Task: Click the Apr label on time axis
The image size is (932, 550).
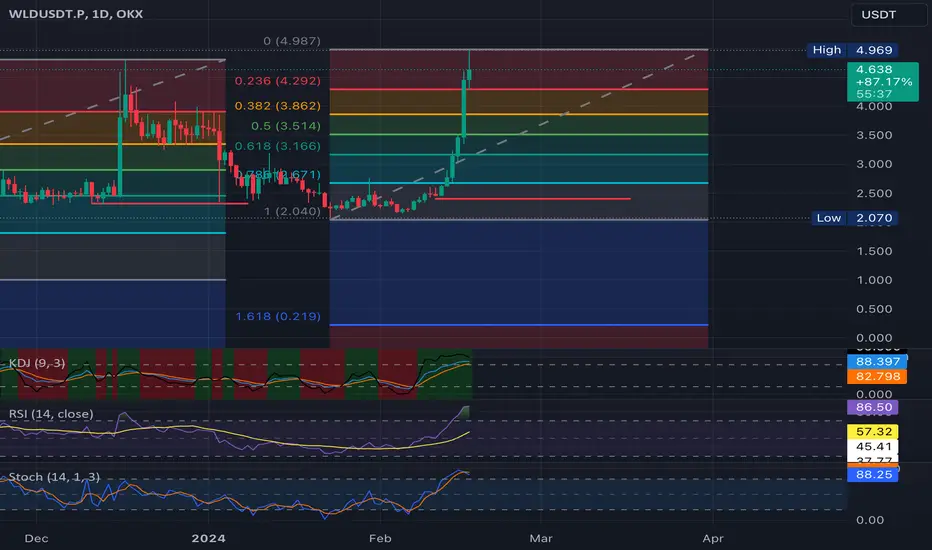Action: coord(713,539)
